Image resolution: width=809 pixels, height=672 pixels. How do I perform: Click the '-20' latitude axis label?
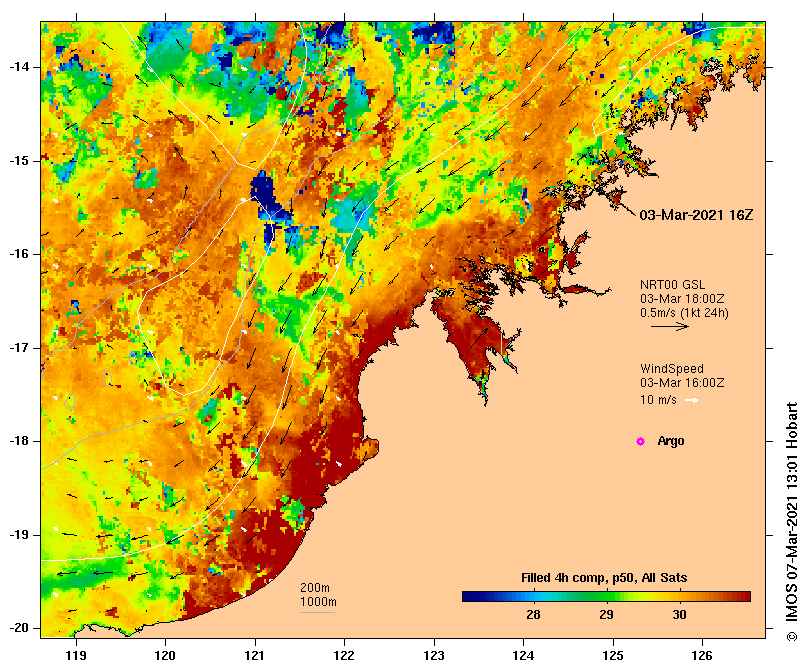(19, 629)
